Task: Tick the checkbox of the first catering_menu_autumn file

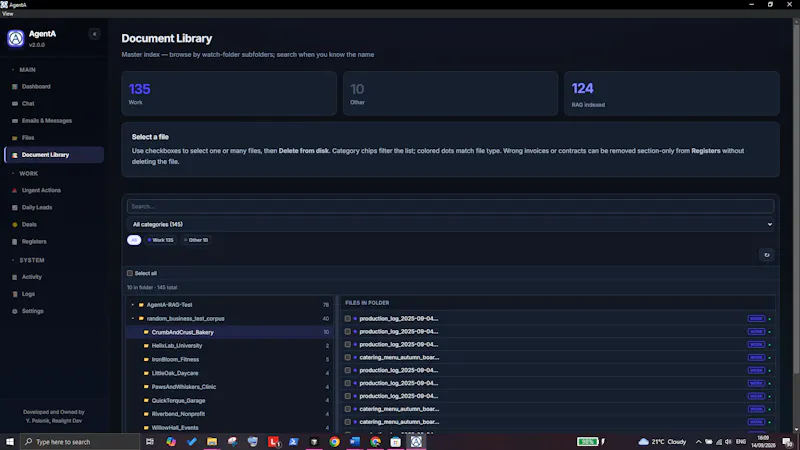Action: (x=348, y=358)
